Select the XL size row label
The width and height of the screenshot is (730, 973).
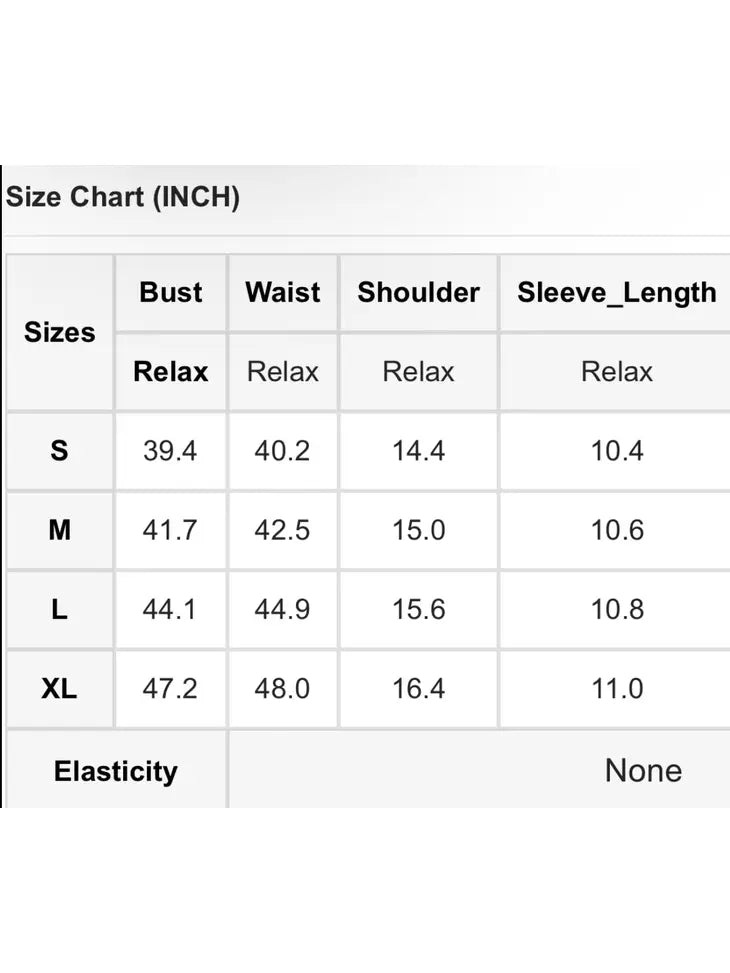coord(60,689)
